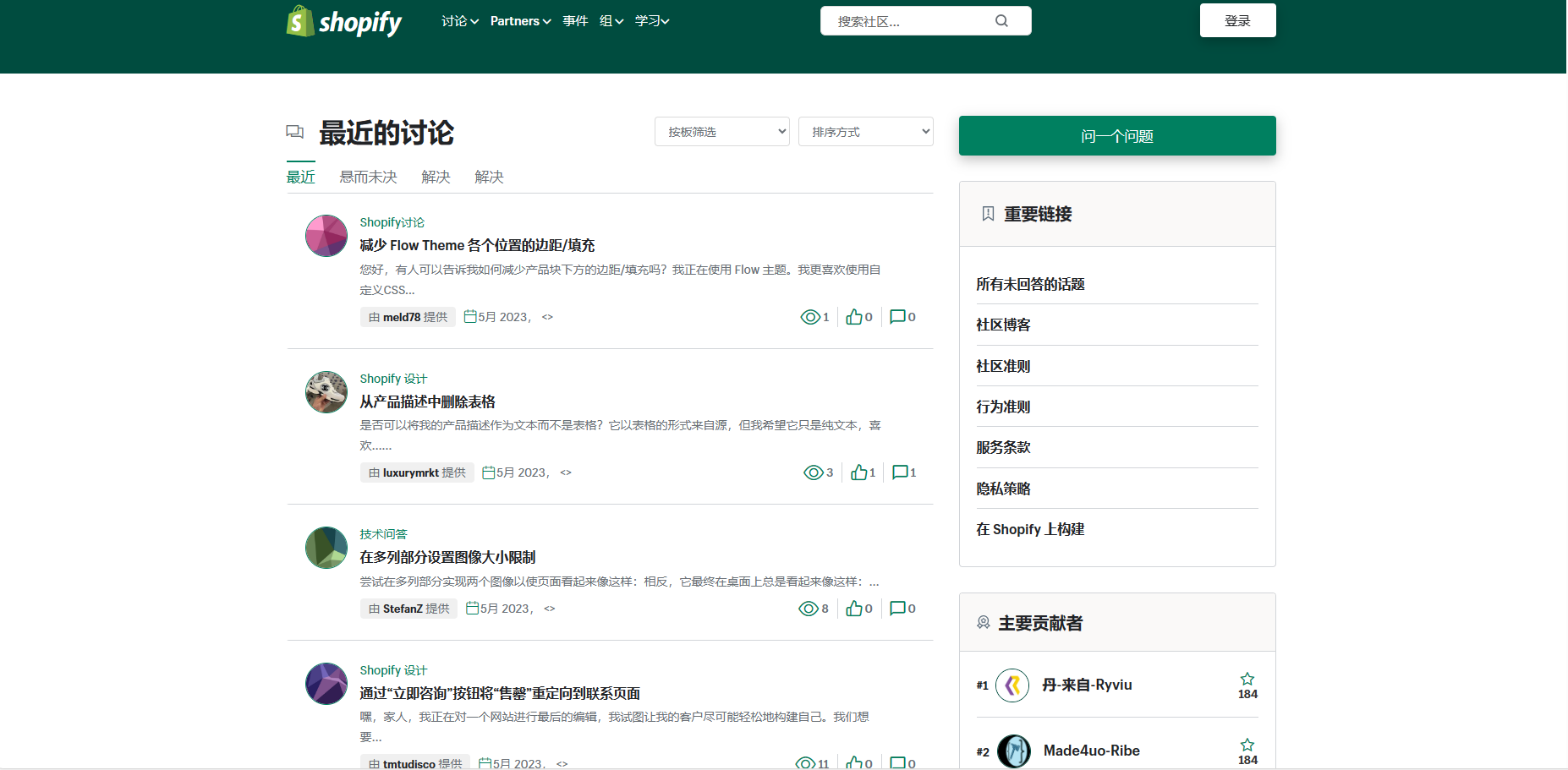Click the tmtudisco user avatar
Screen dimensions: 1568x770
tap(326, 684)
